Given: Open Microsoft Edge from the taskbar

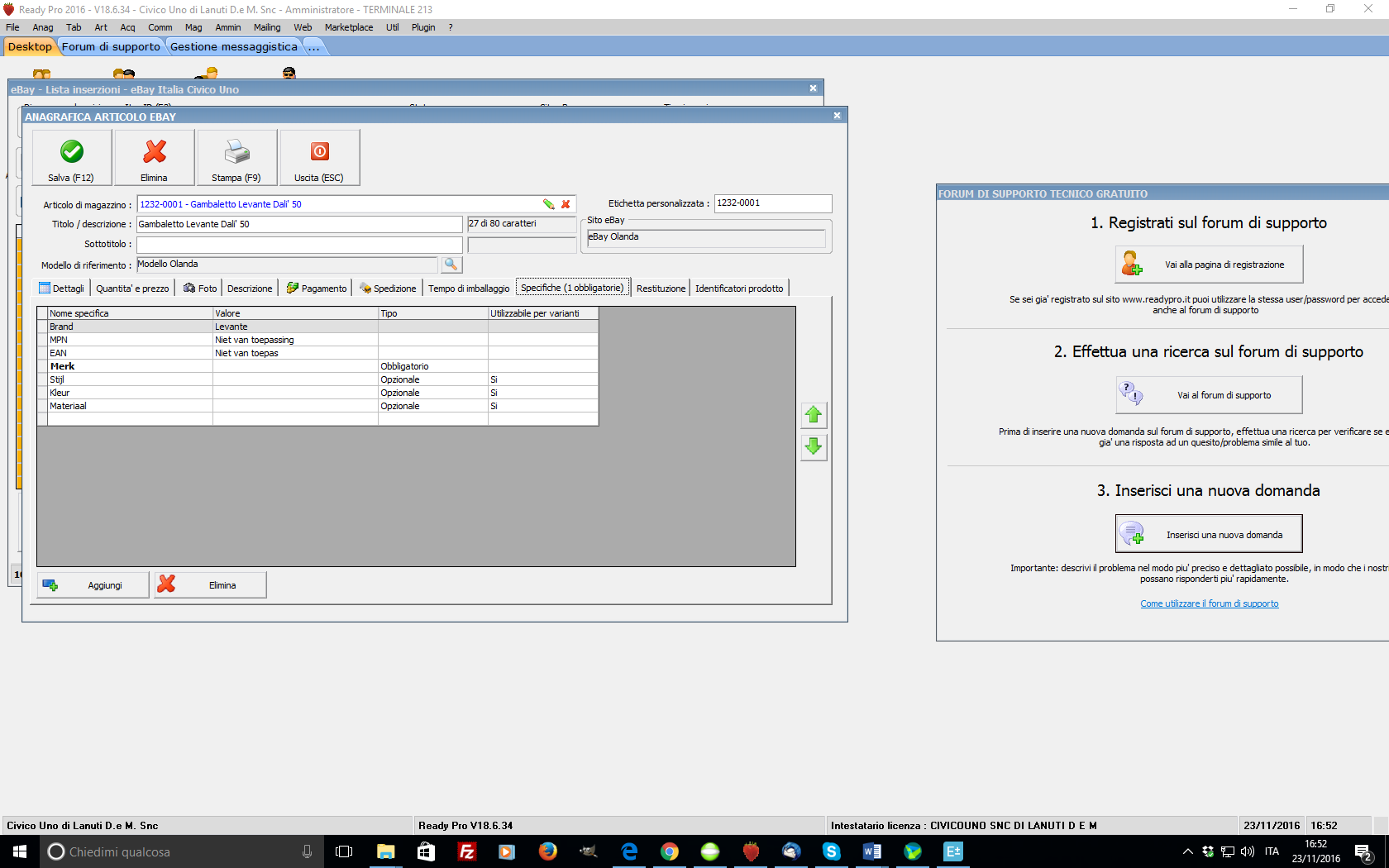Looking at the screenshot, I should click(629, 851).
